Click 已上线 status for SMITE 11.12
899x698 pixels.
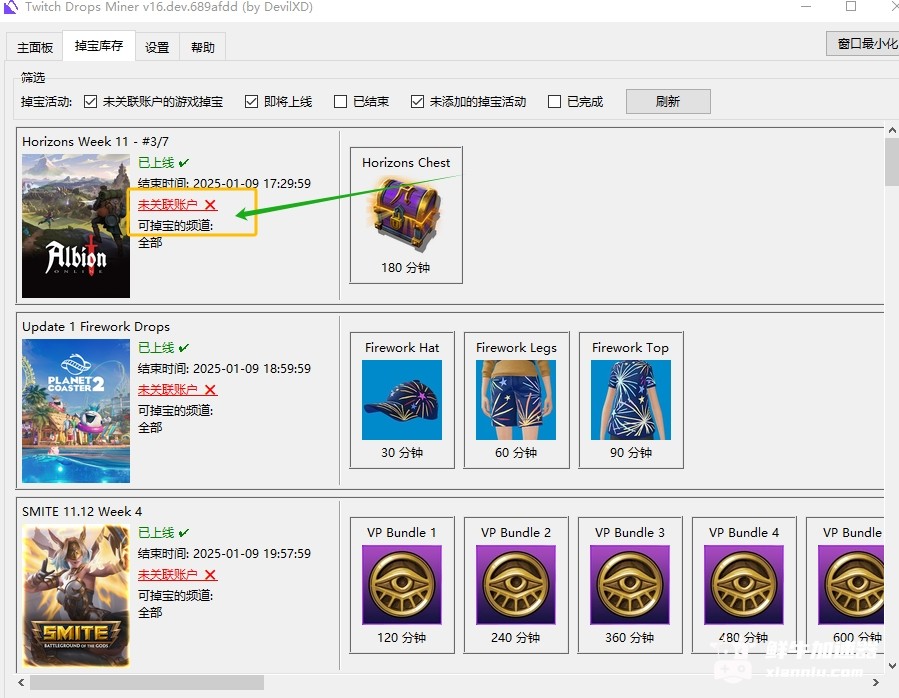[x=163, y=533]
